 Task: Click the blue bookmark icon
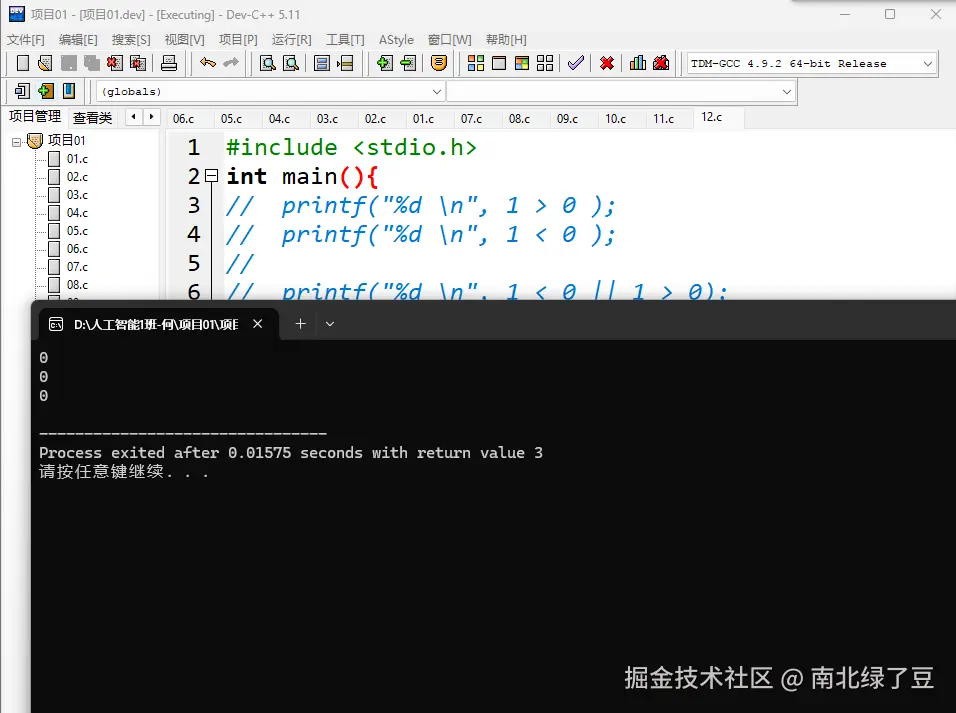click(x=69, y=91)
